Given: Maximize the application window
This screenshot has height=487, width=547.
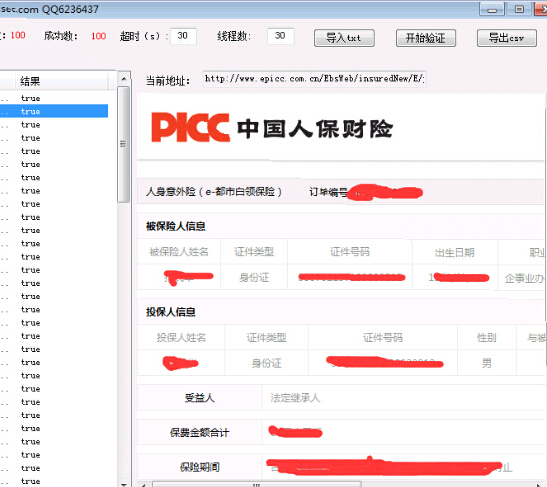Looking at the screenshot, I should [x=519, y=9].
